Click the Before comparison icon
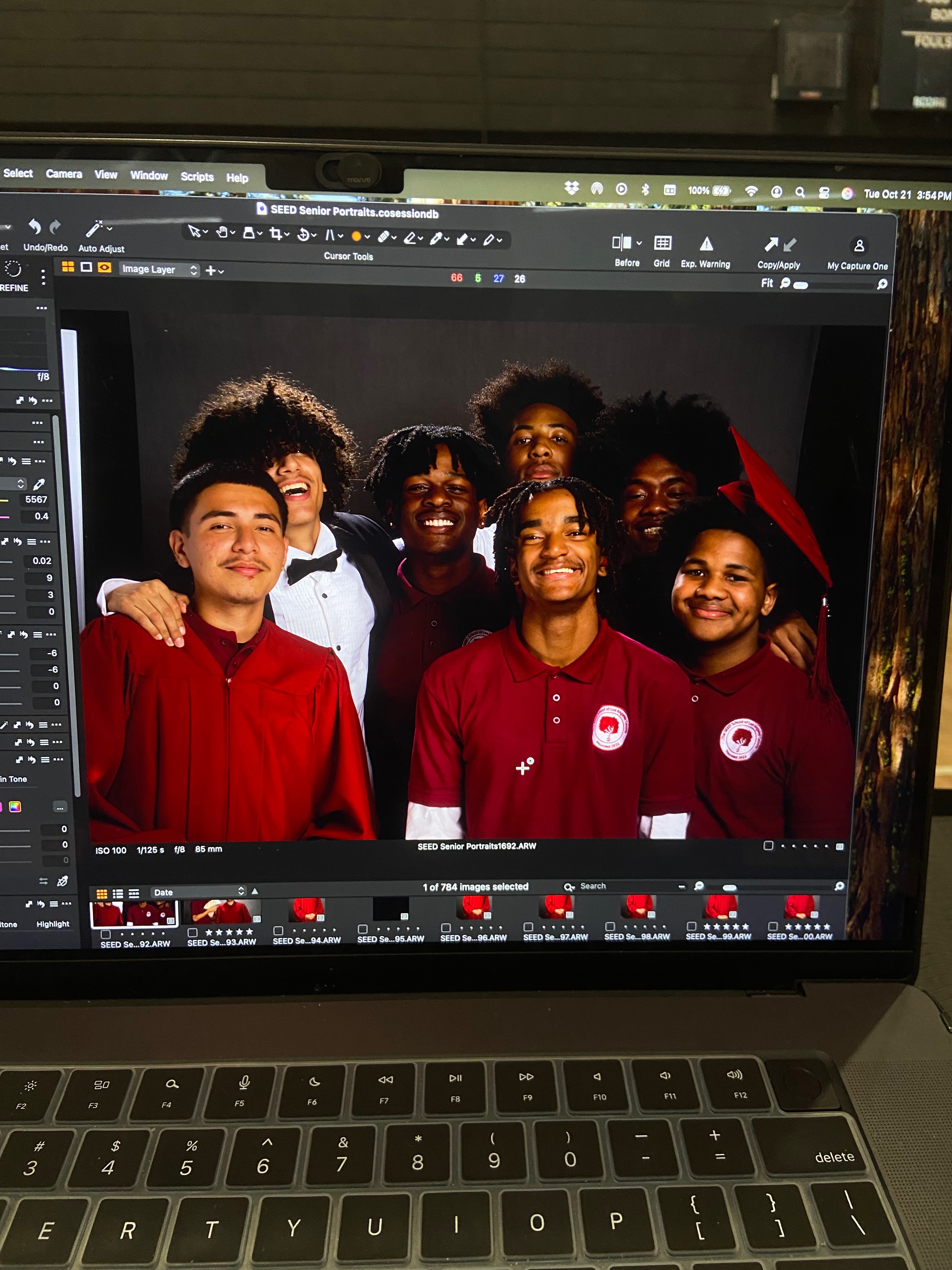952x1270 pixels. point(621,243)
